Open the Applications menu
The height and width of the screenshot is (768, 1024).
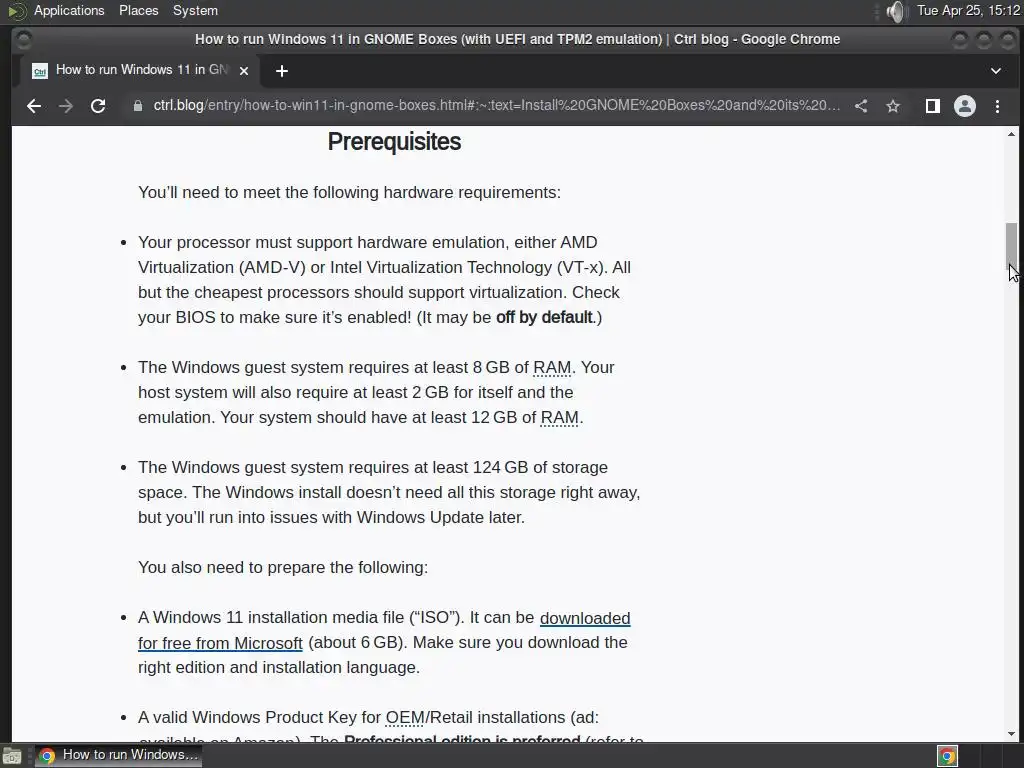[x=69, y=10]
